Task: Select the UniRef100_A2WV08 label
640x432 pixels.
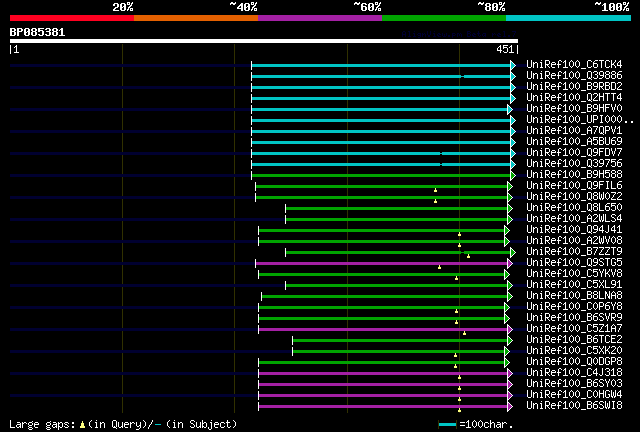Action: pyautogui.click(x=574, y=241)
